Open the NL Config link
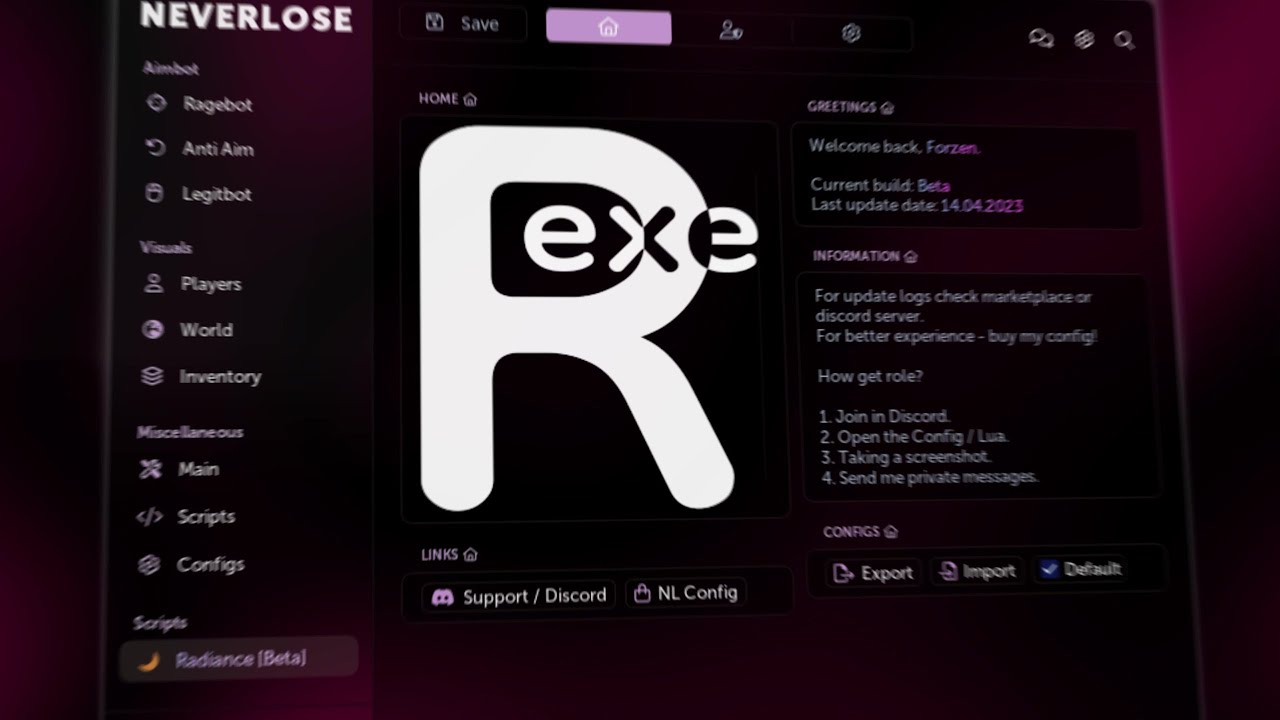Screen dimensions: 1280x720 coord(686,593)
